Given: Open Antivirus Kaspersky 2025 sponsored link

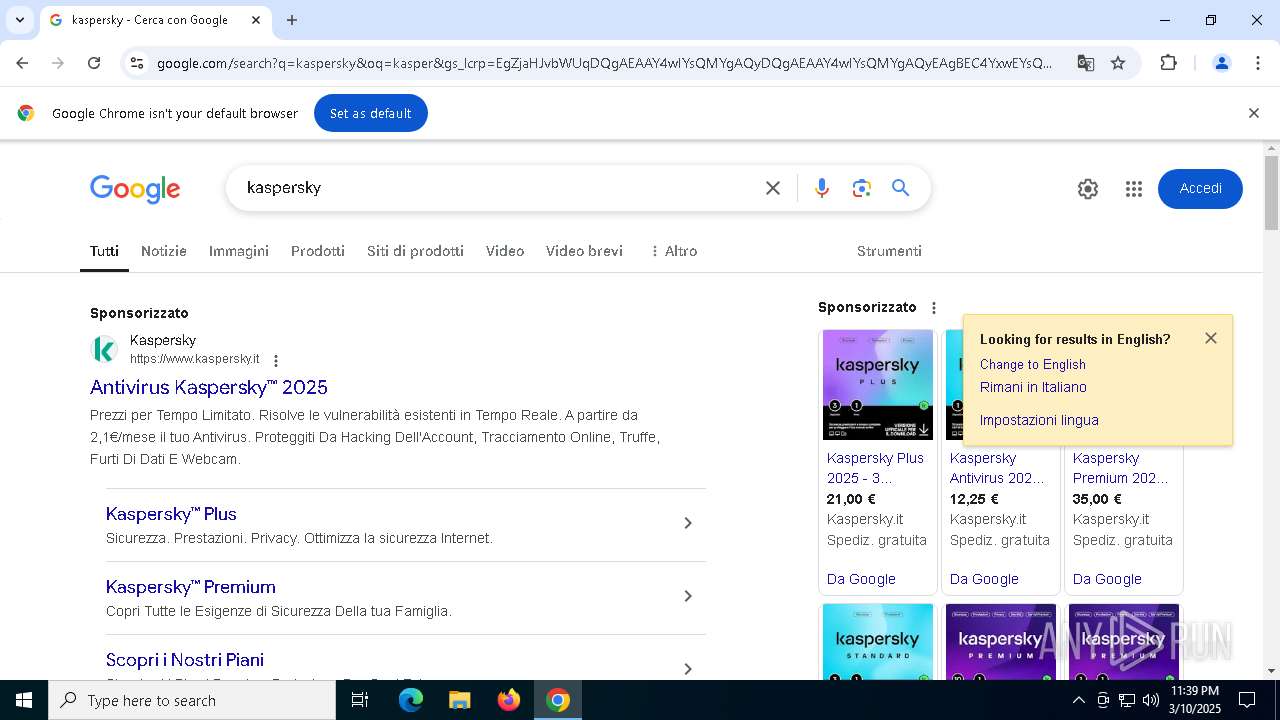Looking at the screenshot, I should pos(209,387).
